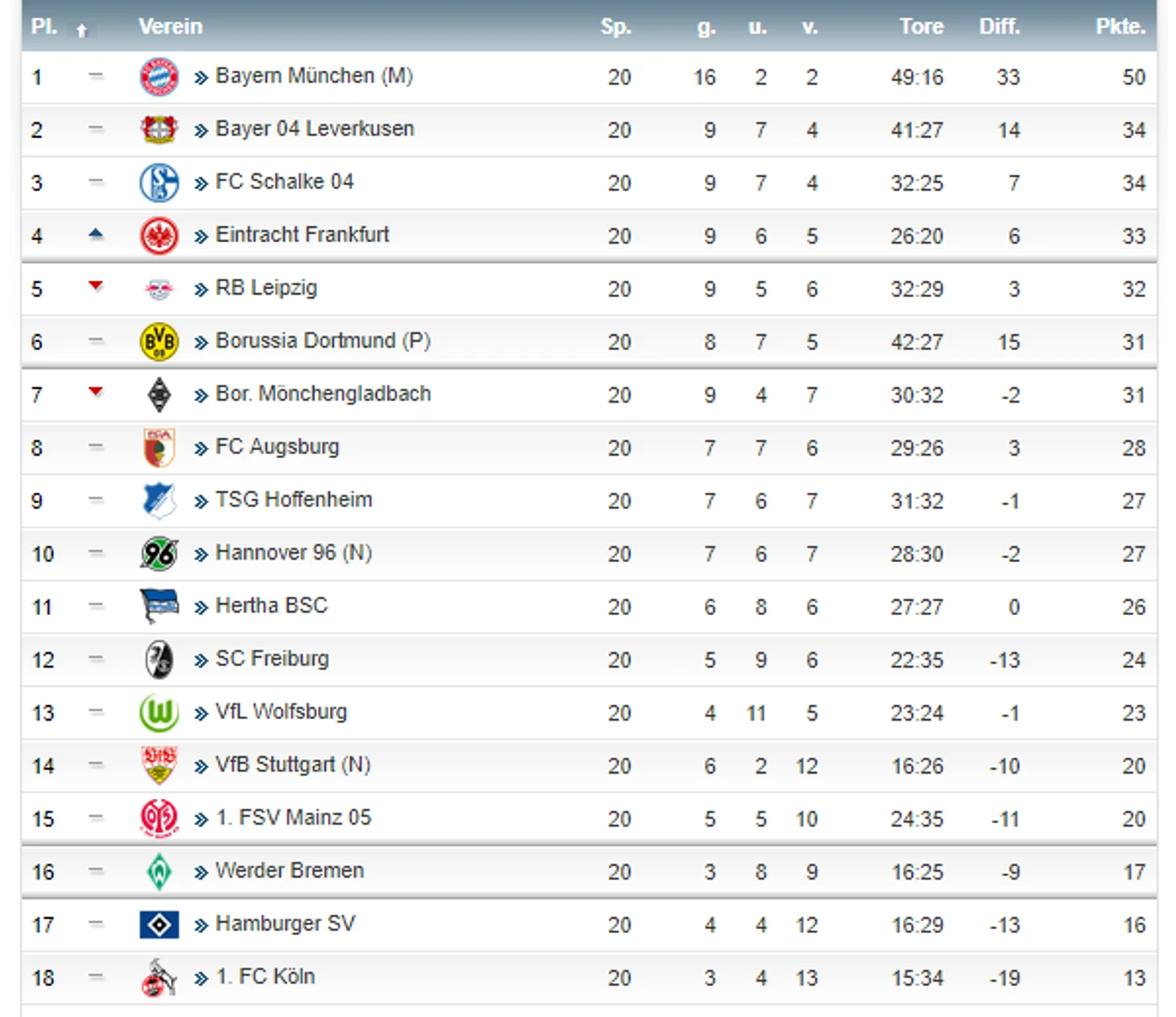Sort table by the Pl. column arrow
Viewport: 1176px width, 1017px height.
click(81, 31)
